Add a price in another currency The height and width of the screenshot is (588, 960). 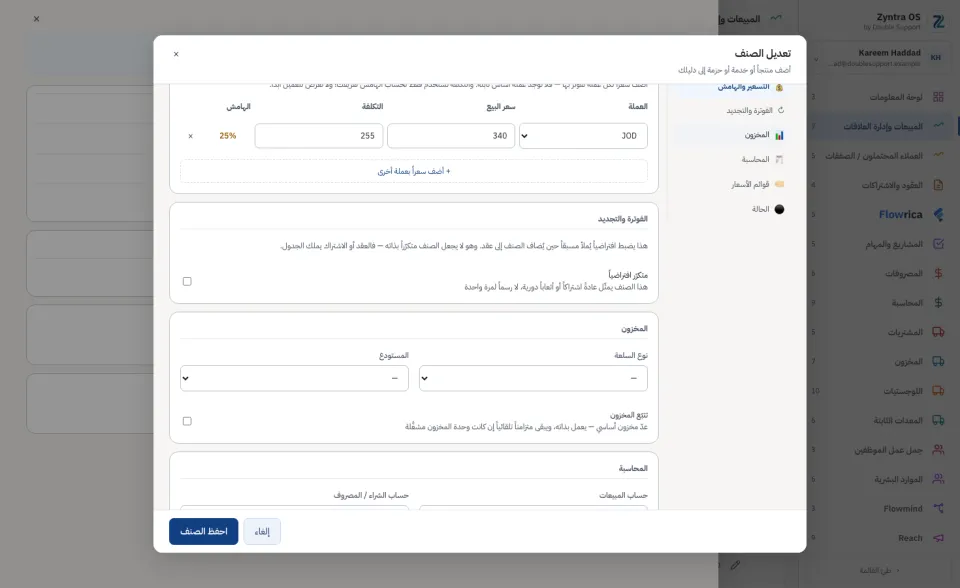(x=414, y=172)
